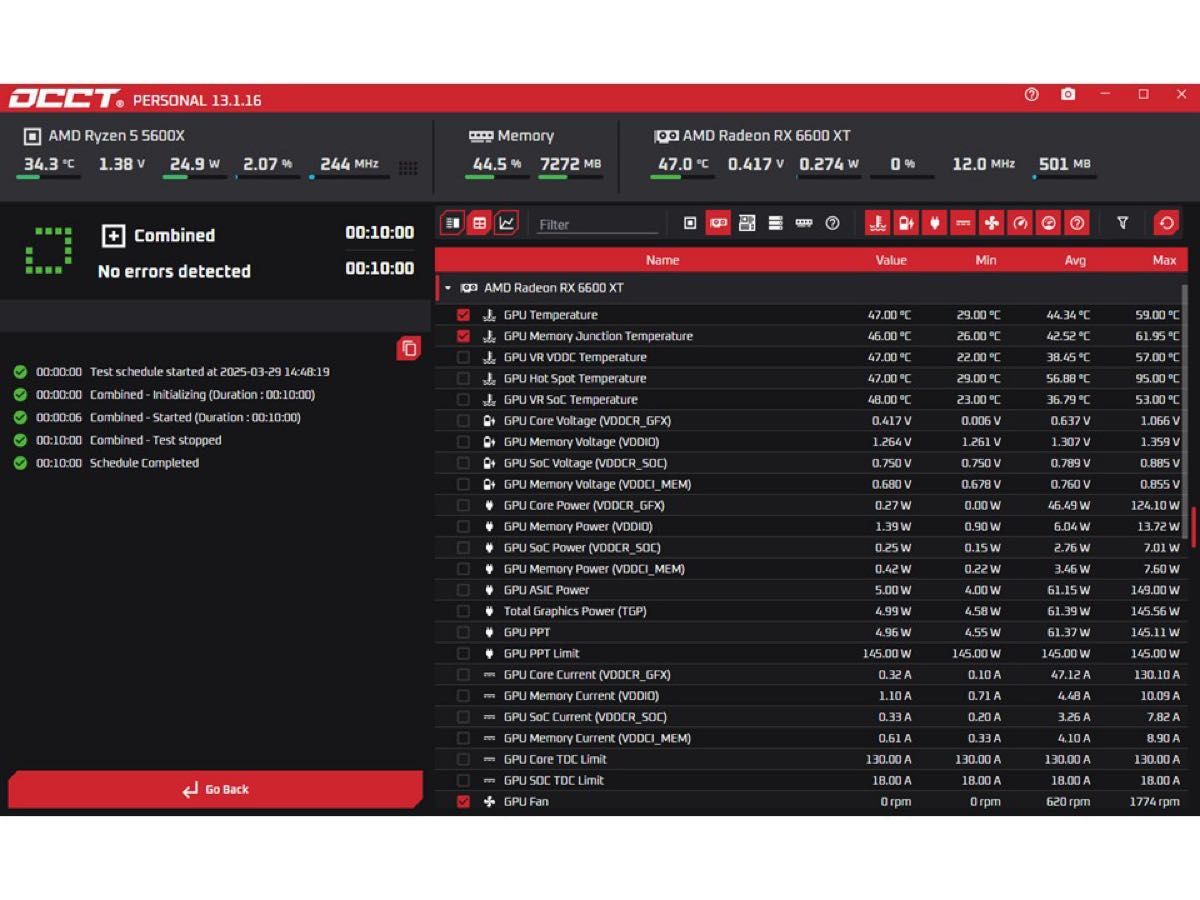
Task: Toggle red question mark sensor type filter
Action: (1077, 223)
